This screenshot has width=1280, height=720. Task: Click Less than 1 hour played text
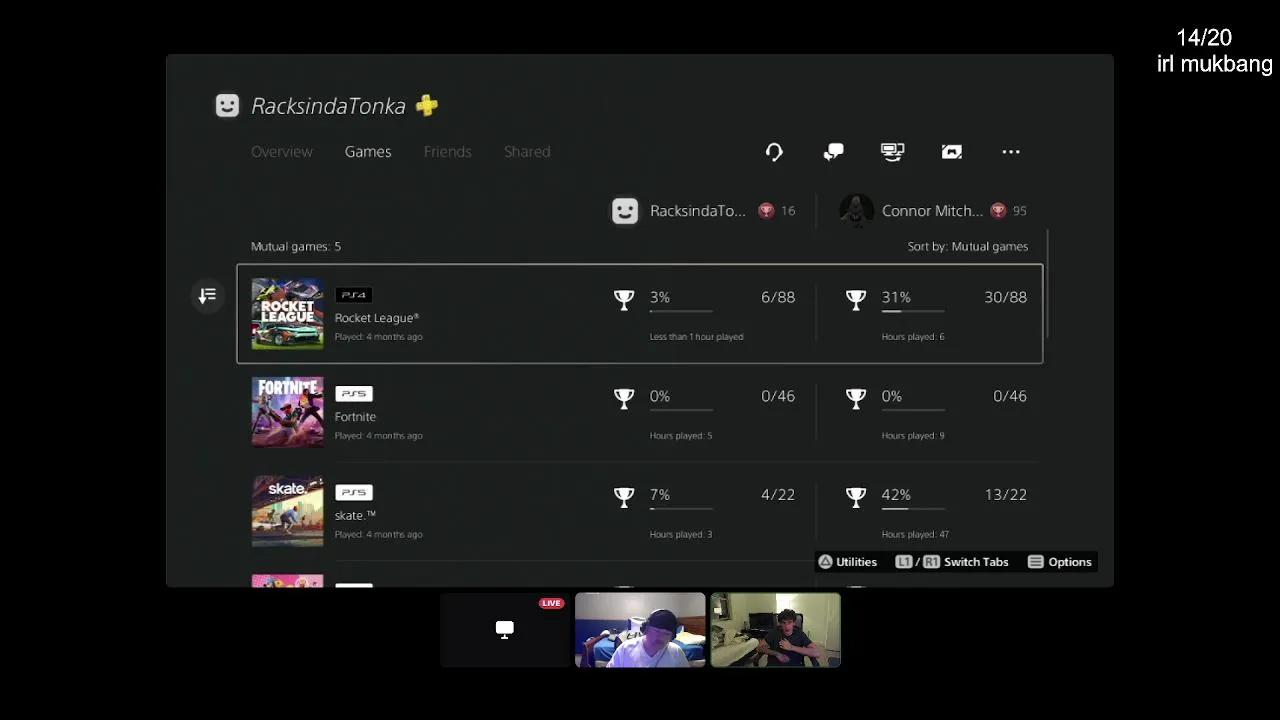[x=696, y=337]
